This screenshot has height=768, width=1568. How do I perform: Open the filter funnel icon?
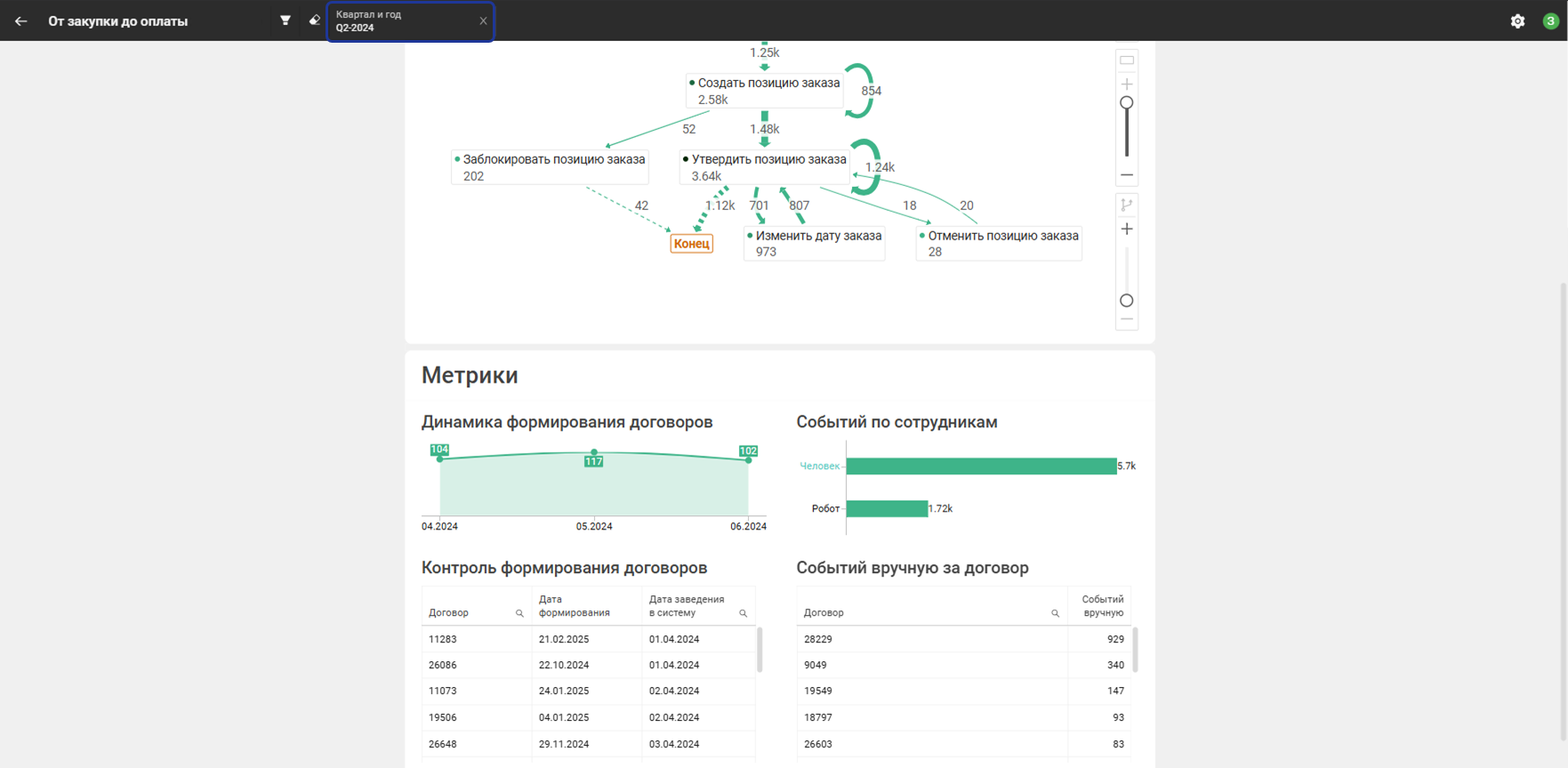(x=285, y=20)
